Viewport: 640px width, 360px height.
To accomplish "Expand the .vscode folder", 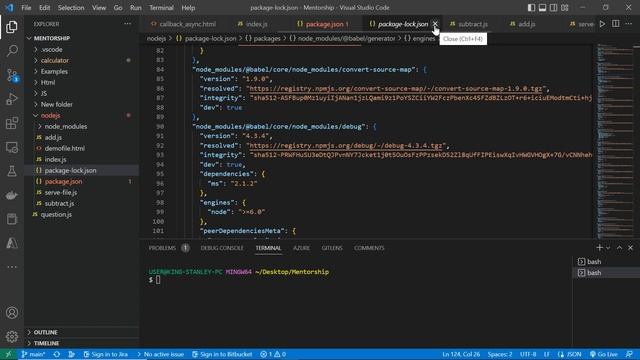I will (x=82, y=49).
